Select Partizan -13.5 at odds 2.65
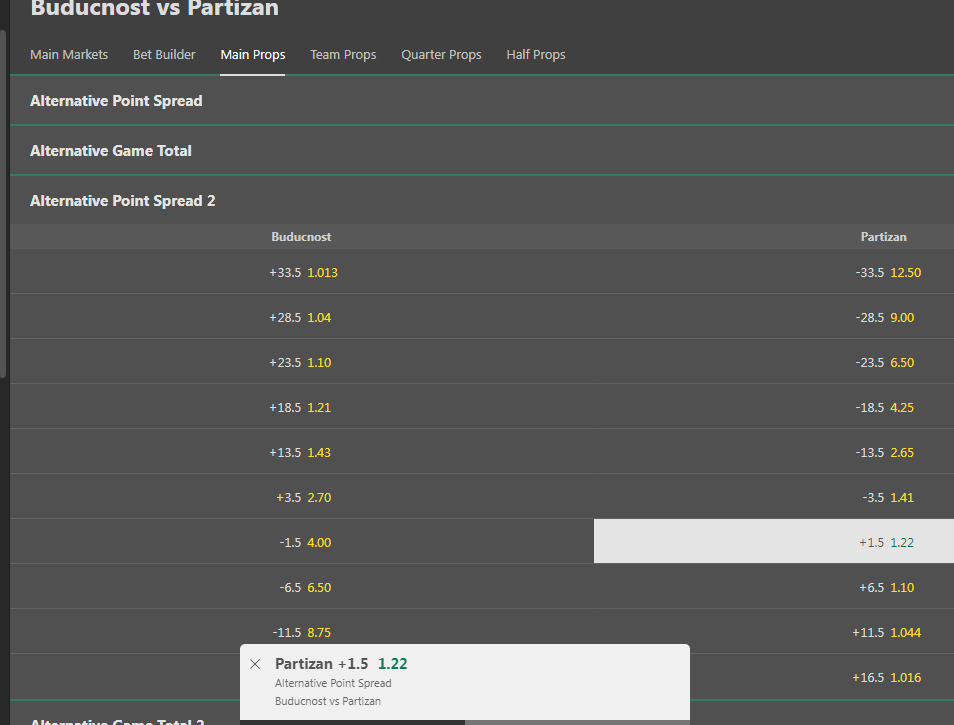The width and height of the screenshot is (954, 725). click(886, 452)
